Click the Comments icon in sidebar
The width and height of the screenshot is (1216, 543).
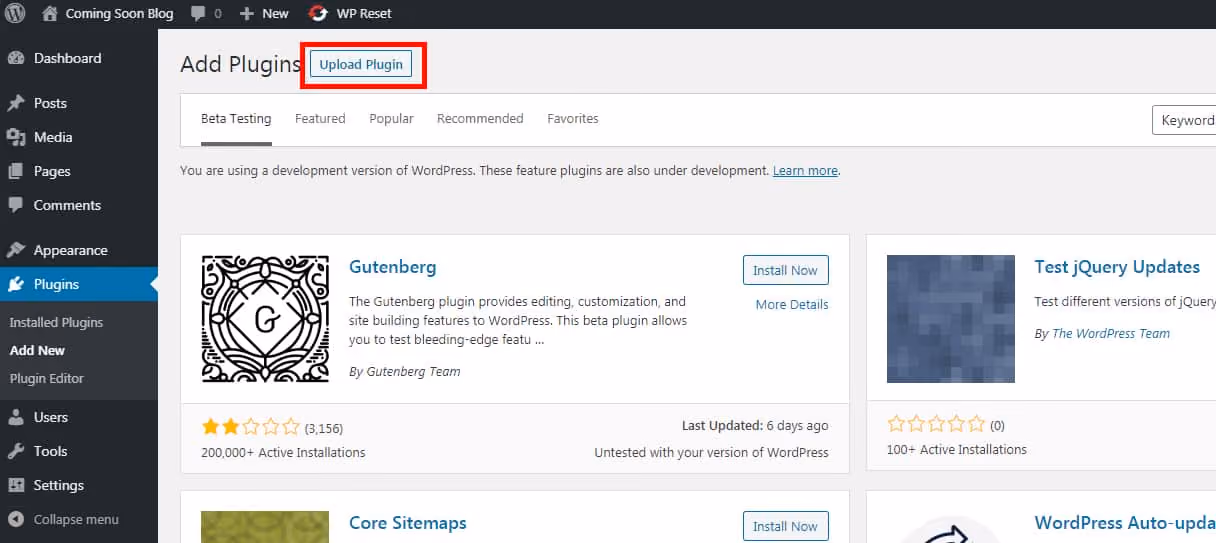tap(16, 205)
